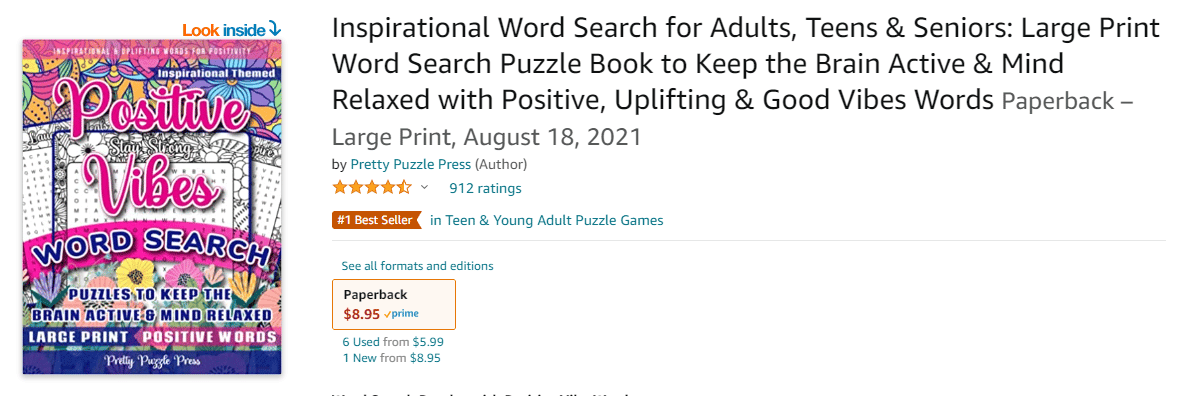Visit the Pretty Puzzle Press author page
This screenshot has width=1183, height=396.
[x=410, y=164]
